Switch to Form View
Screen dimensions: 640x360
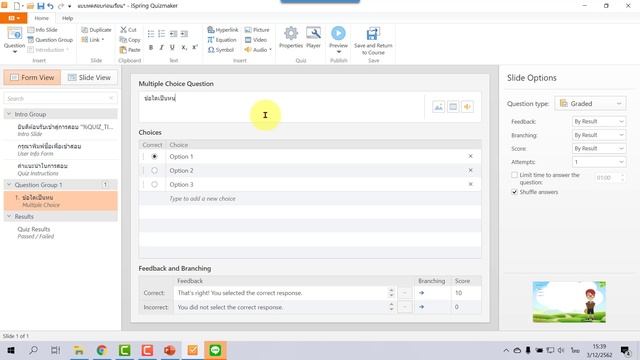(x=32, y=78)
